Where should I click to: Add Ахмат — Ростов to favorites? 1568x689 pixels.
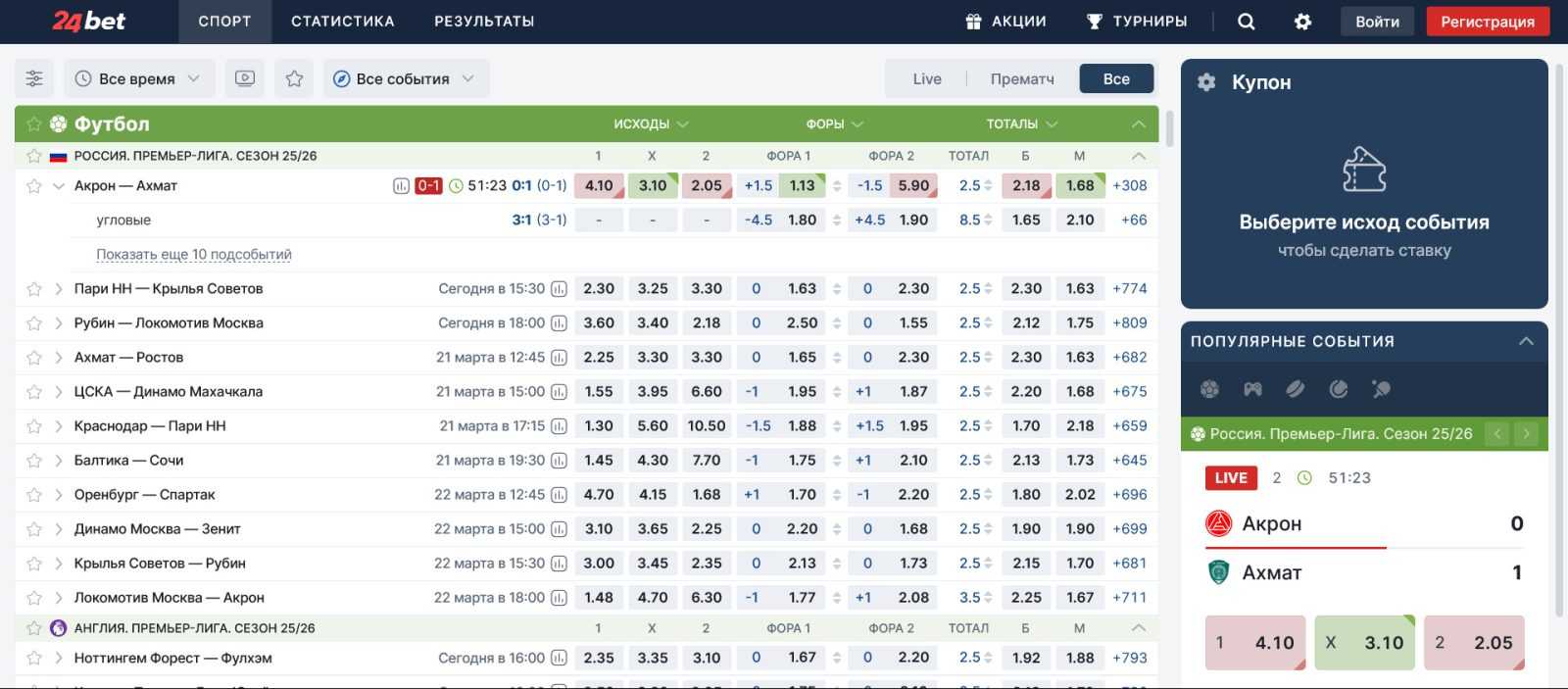[x=34, y=357]
